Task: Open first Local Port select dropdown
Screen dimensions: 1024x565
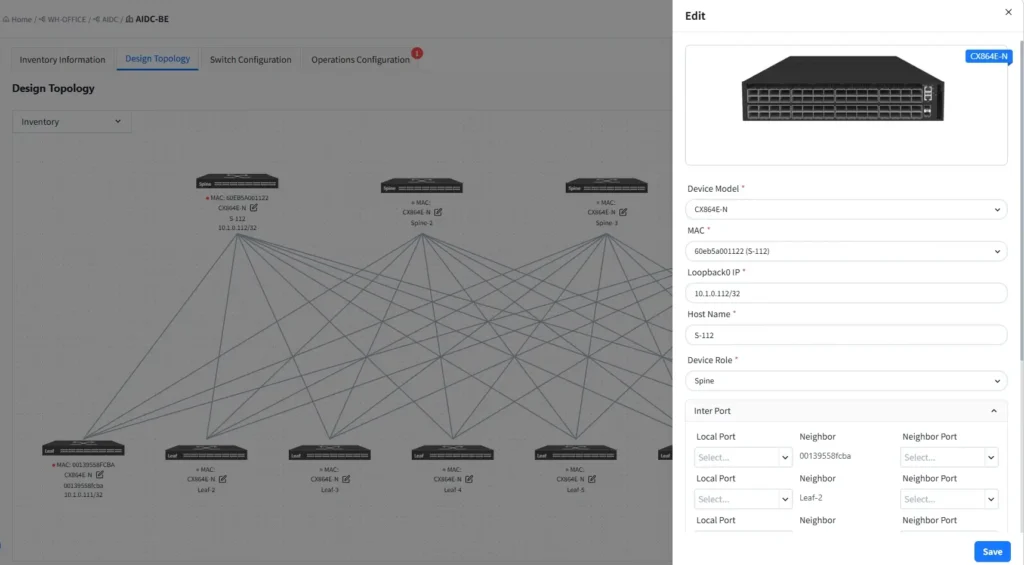Action: pyautogui.click(x=743, y=457)
